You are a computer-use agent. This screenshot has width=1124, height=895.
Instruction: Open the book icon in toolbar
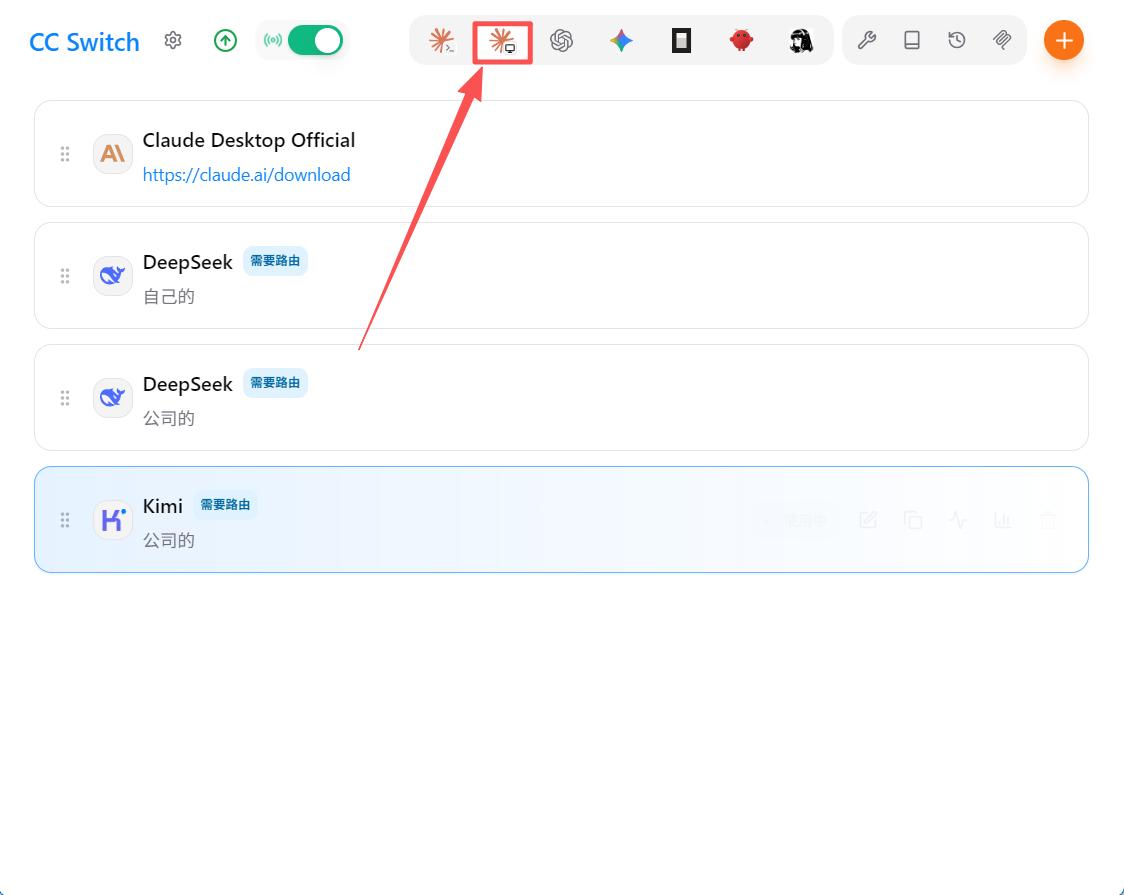click(x=912, y=40)
